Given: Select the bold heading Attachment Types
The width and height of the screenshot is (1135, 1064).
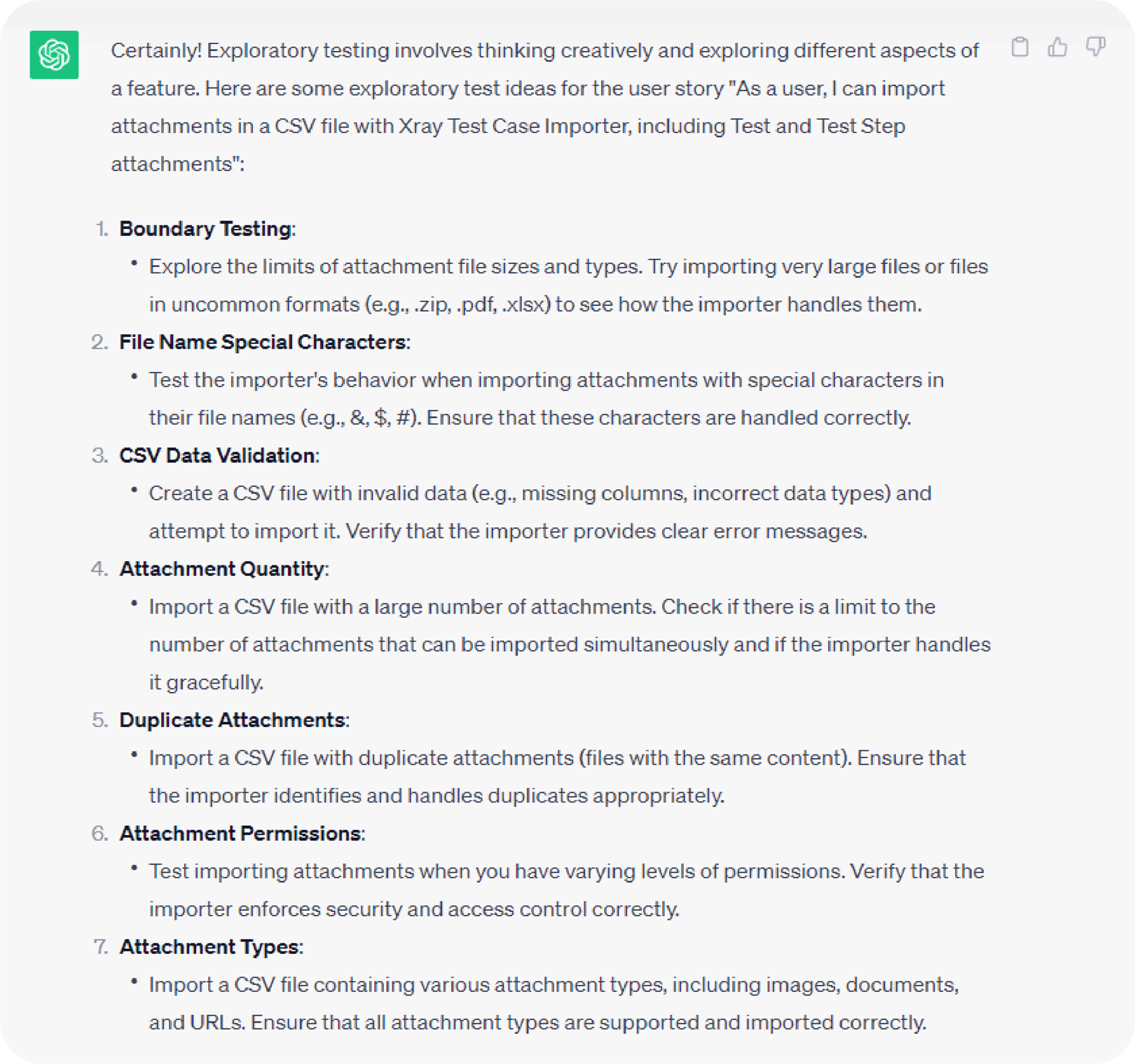Looking at the screenshot, I should point(209,947).
